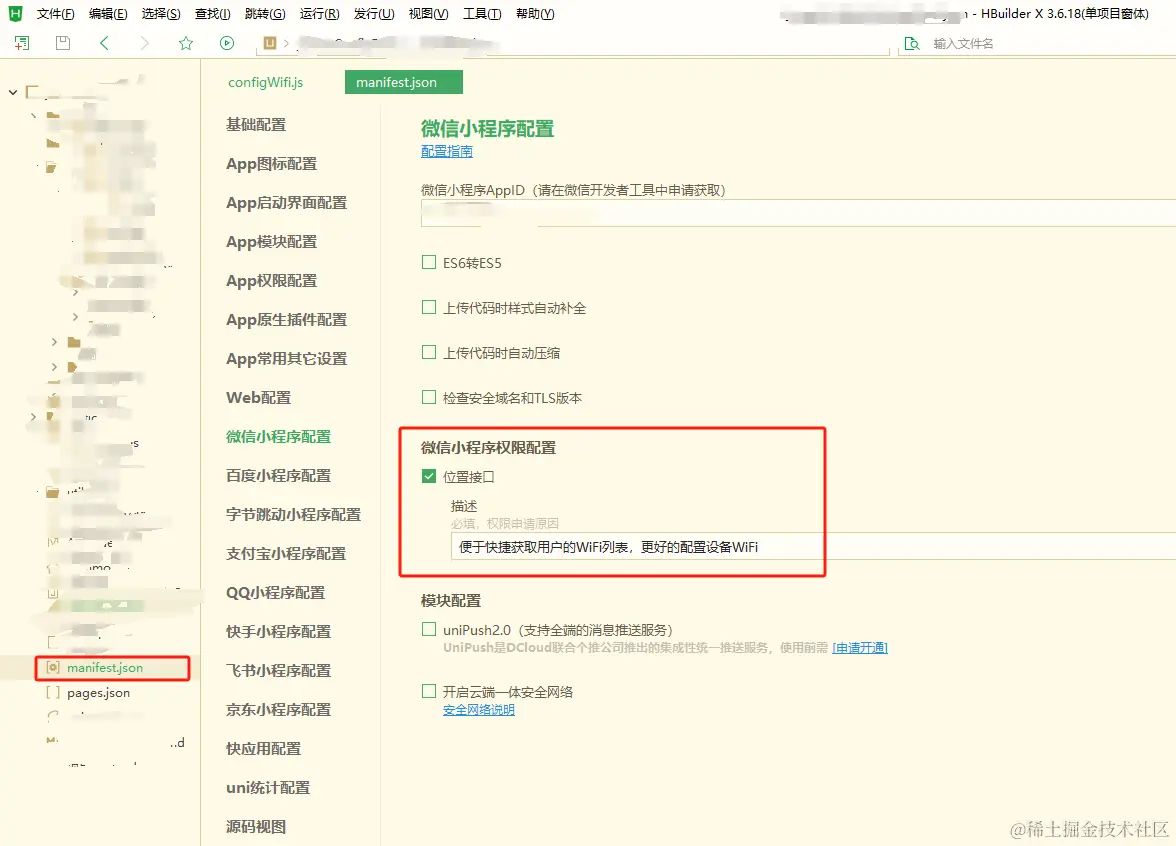Open the 工具(T) menu
Viewport: 1176px width, 846px height.
pos(482,14)
